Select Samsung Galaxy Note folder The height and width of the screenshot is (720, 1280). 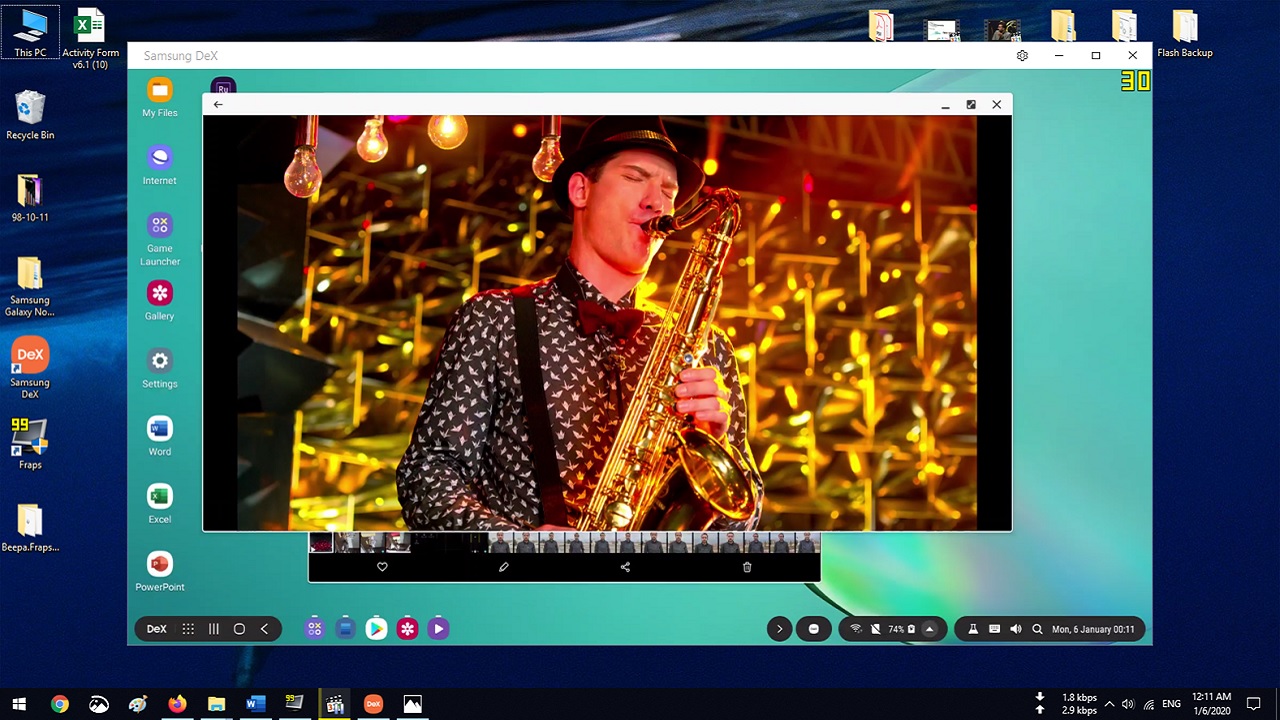[x=30, y=286]
